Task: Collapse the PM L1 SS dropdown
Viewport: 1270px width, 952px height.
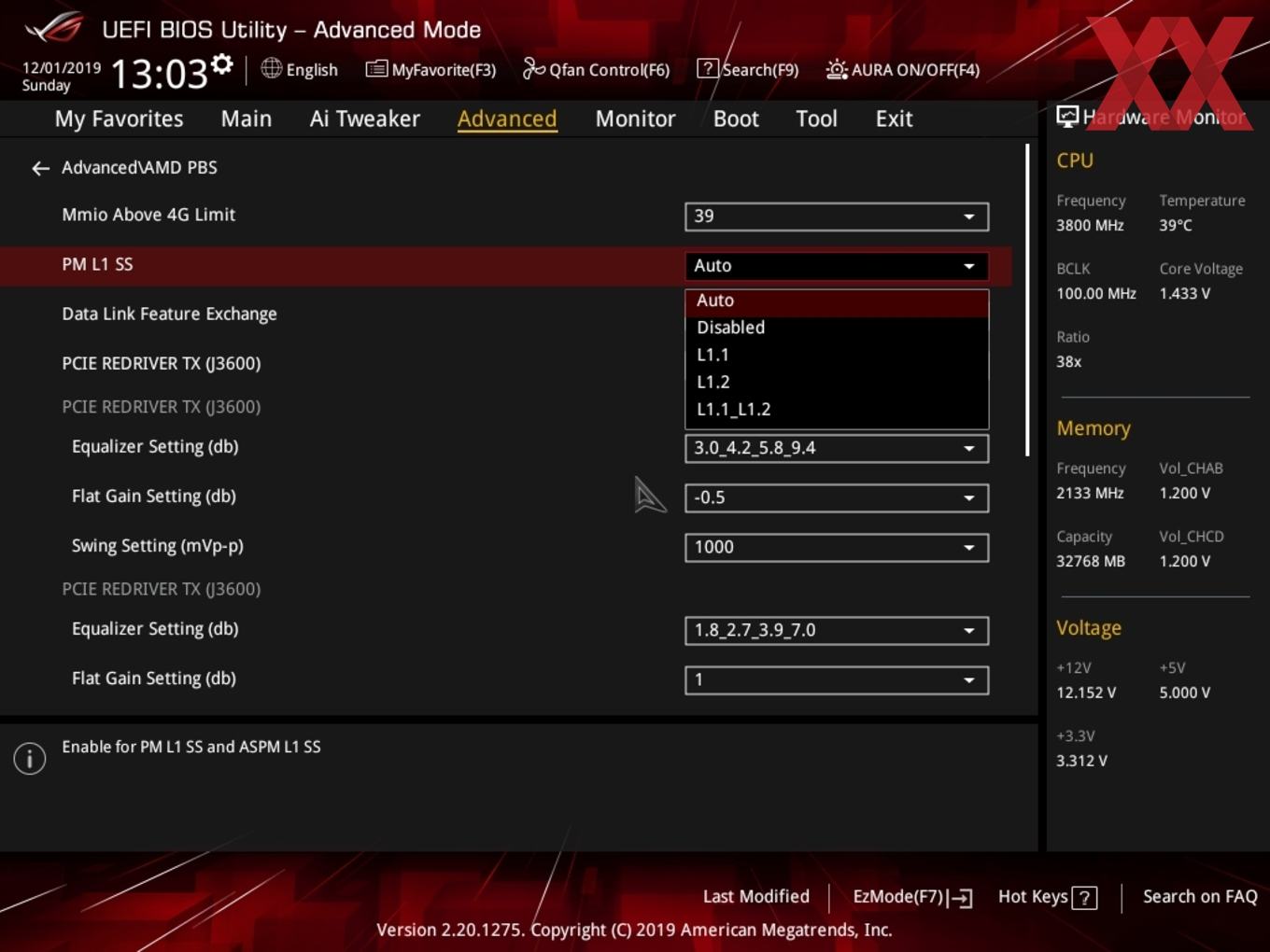Action: click(837, 266)
